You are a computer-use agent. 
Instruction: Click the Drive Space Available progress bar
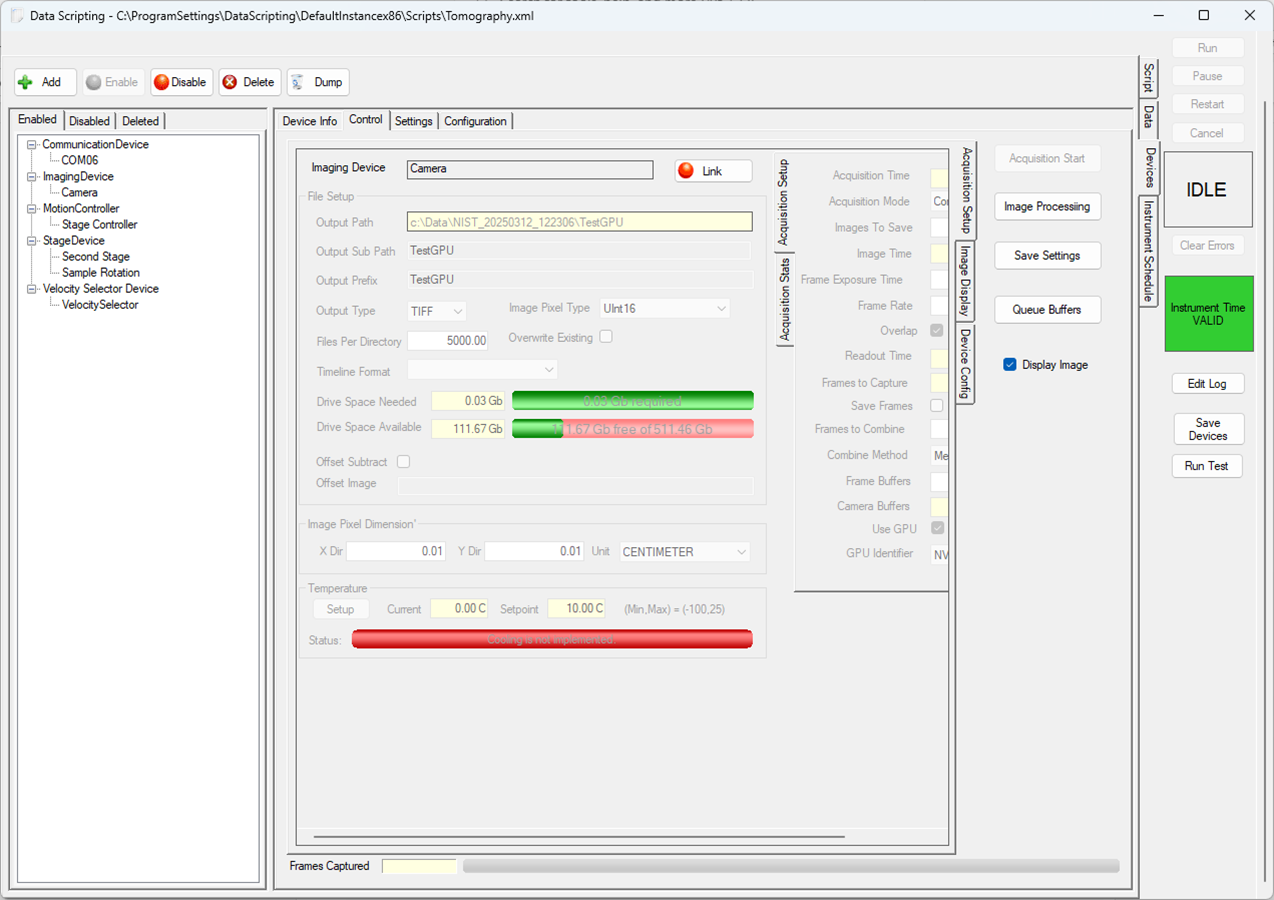pyautogui.click(x=632, y=429)
